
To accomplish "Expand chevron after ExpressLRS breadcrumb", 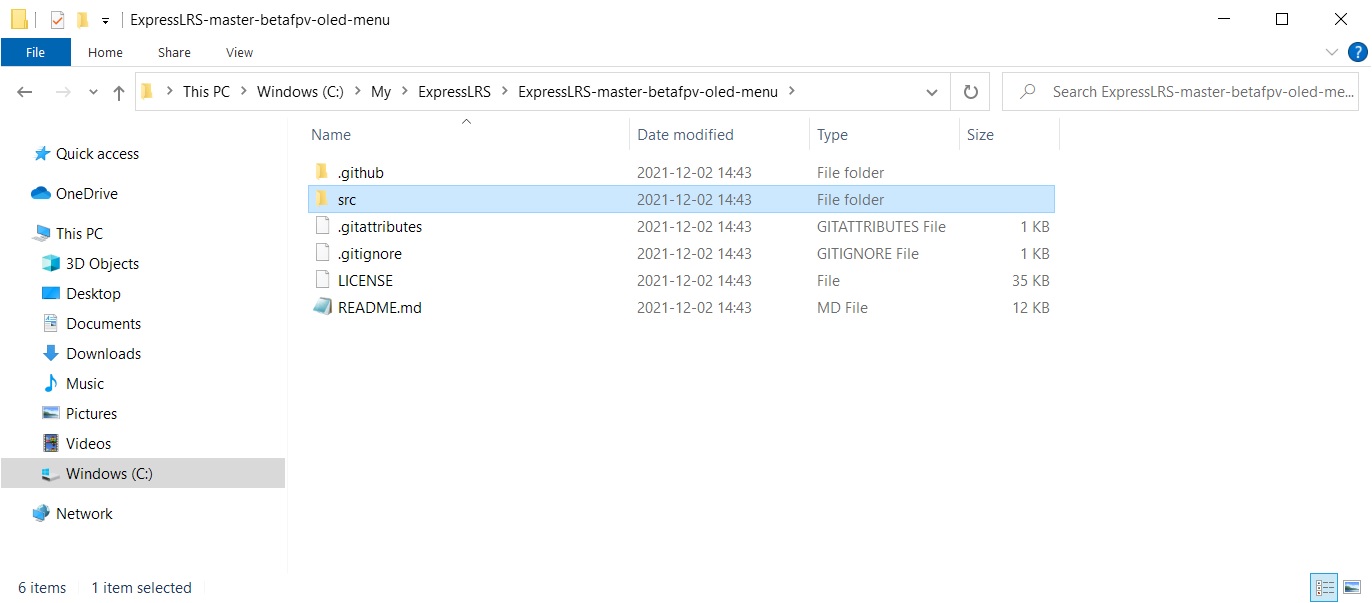I will [504, 91].
